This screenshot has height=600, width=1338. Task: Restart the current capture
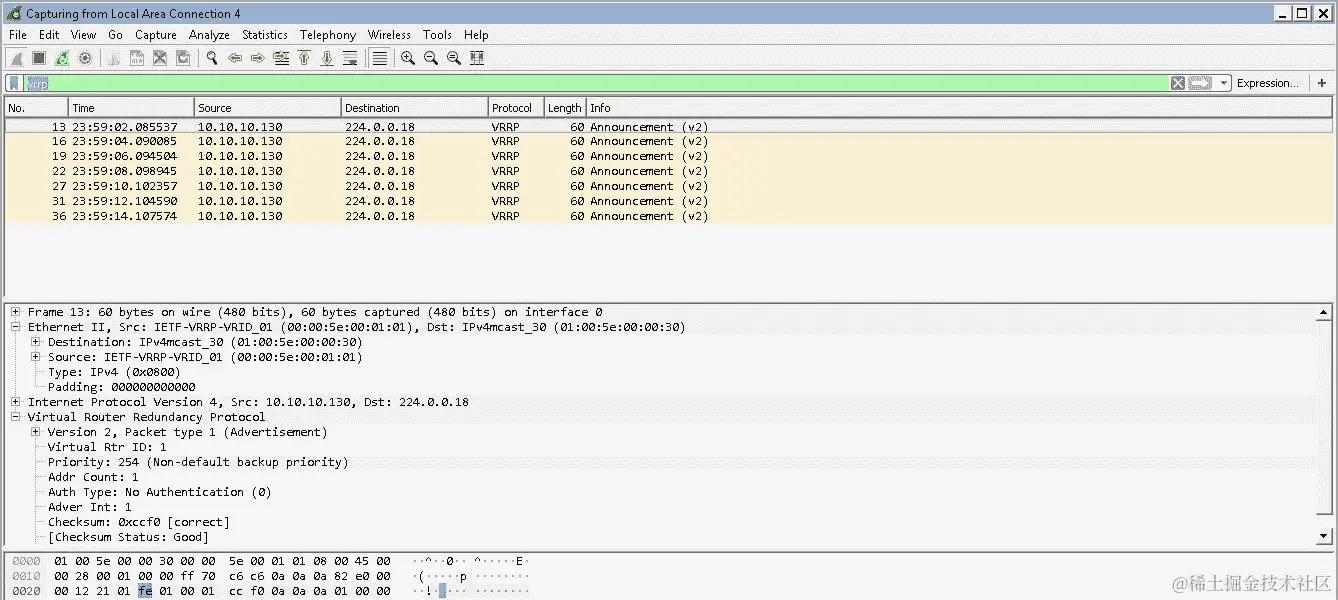click(x=62, y=58)
